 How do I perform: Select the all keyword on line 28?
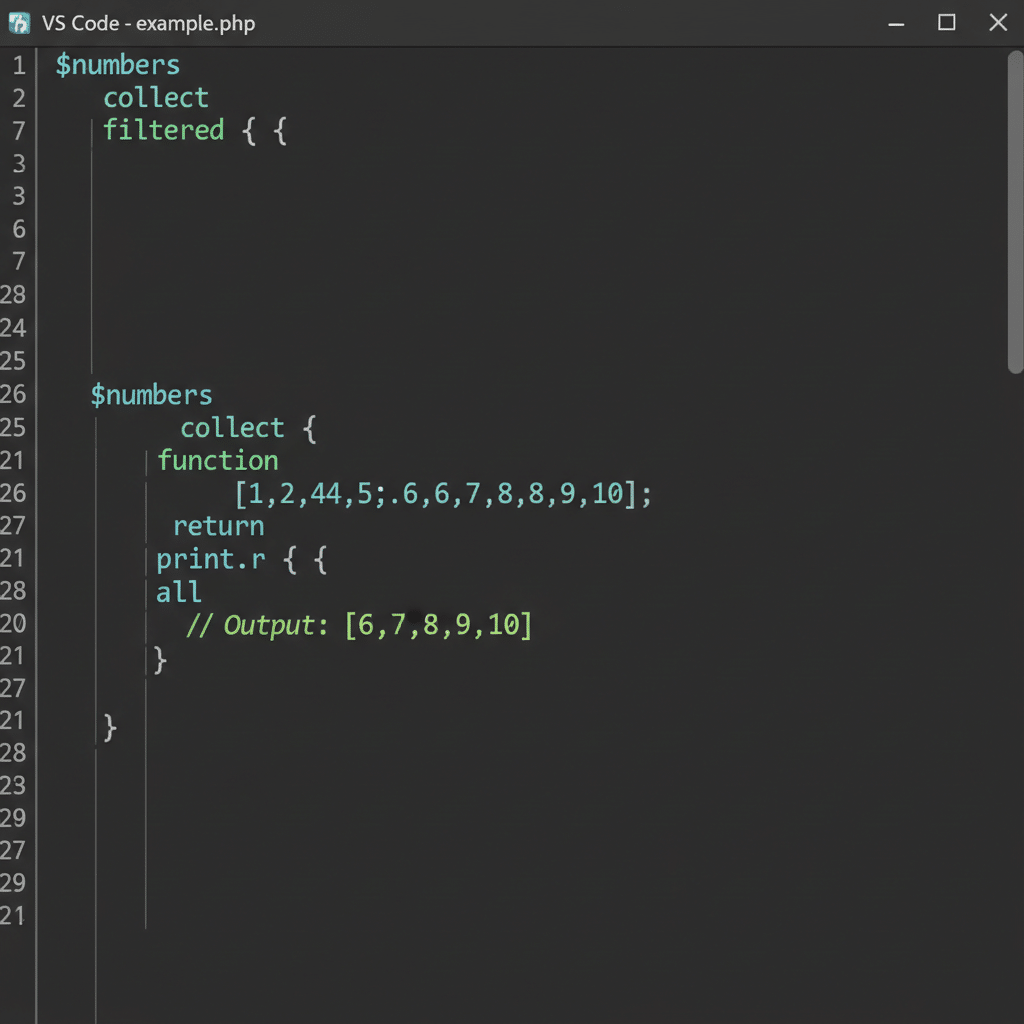[178, 592]
